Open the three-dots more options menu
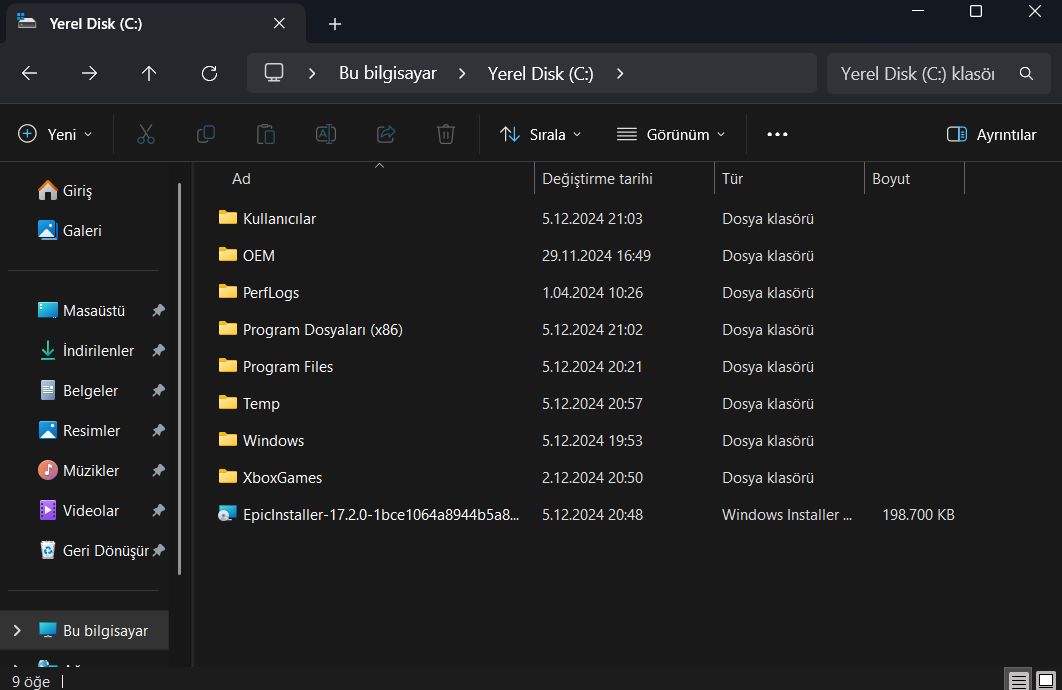The width and height of the screenshot is (1062, 690). coord(777,134)
